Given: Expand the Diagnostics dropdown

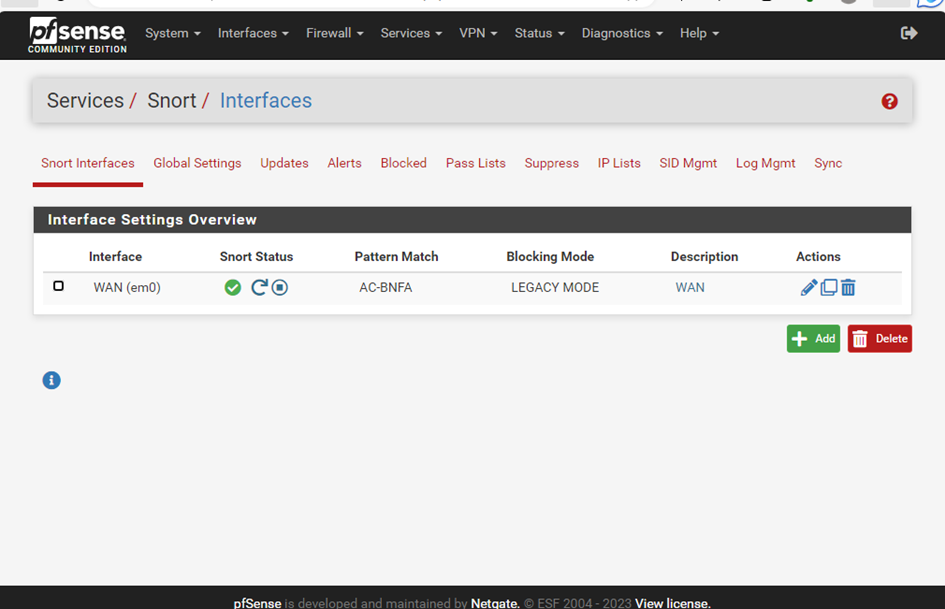Looking at the screenshot, I should point(621,33).
